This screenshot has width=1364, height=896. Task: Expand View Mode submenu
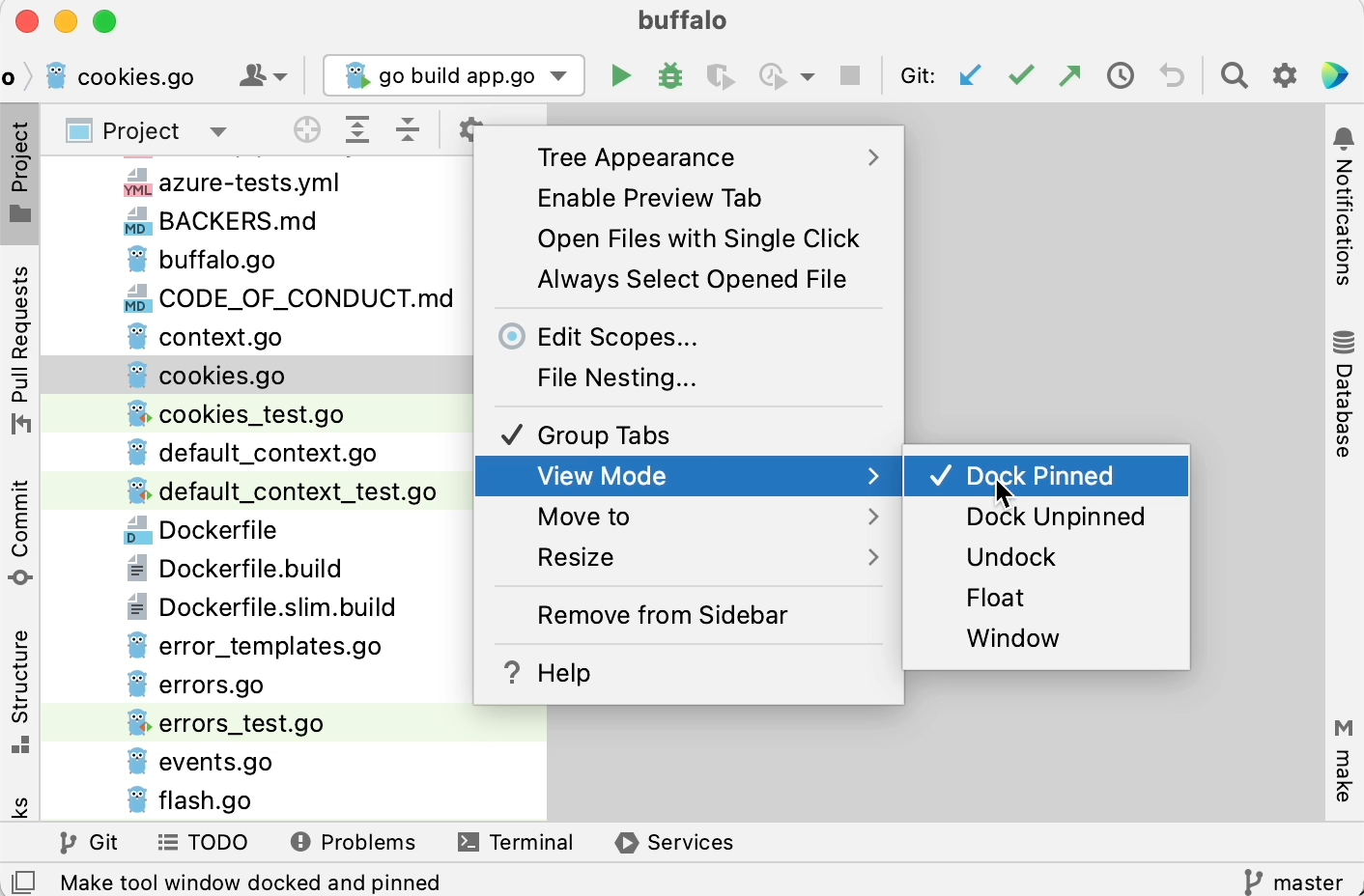coord(690,476)
